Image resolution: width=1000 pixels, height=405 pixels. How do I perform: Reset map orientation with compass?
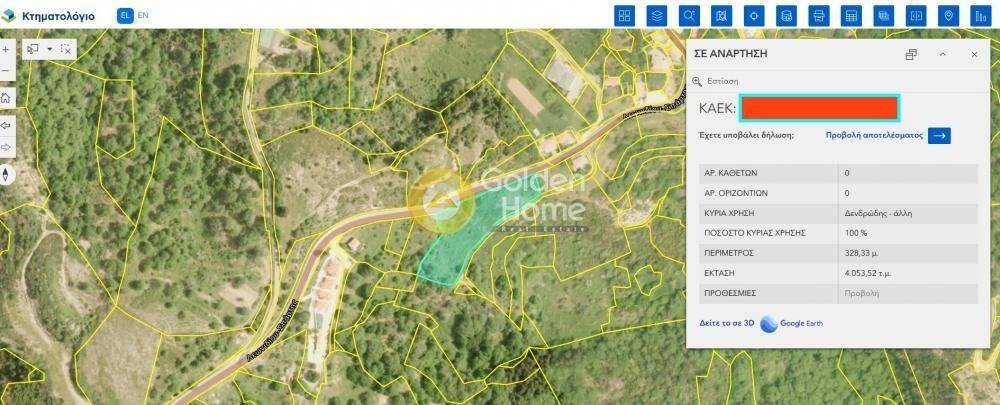coord(6,174)
